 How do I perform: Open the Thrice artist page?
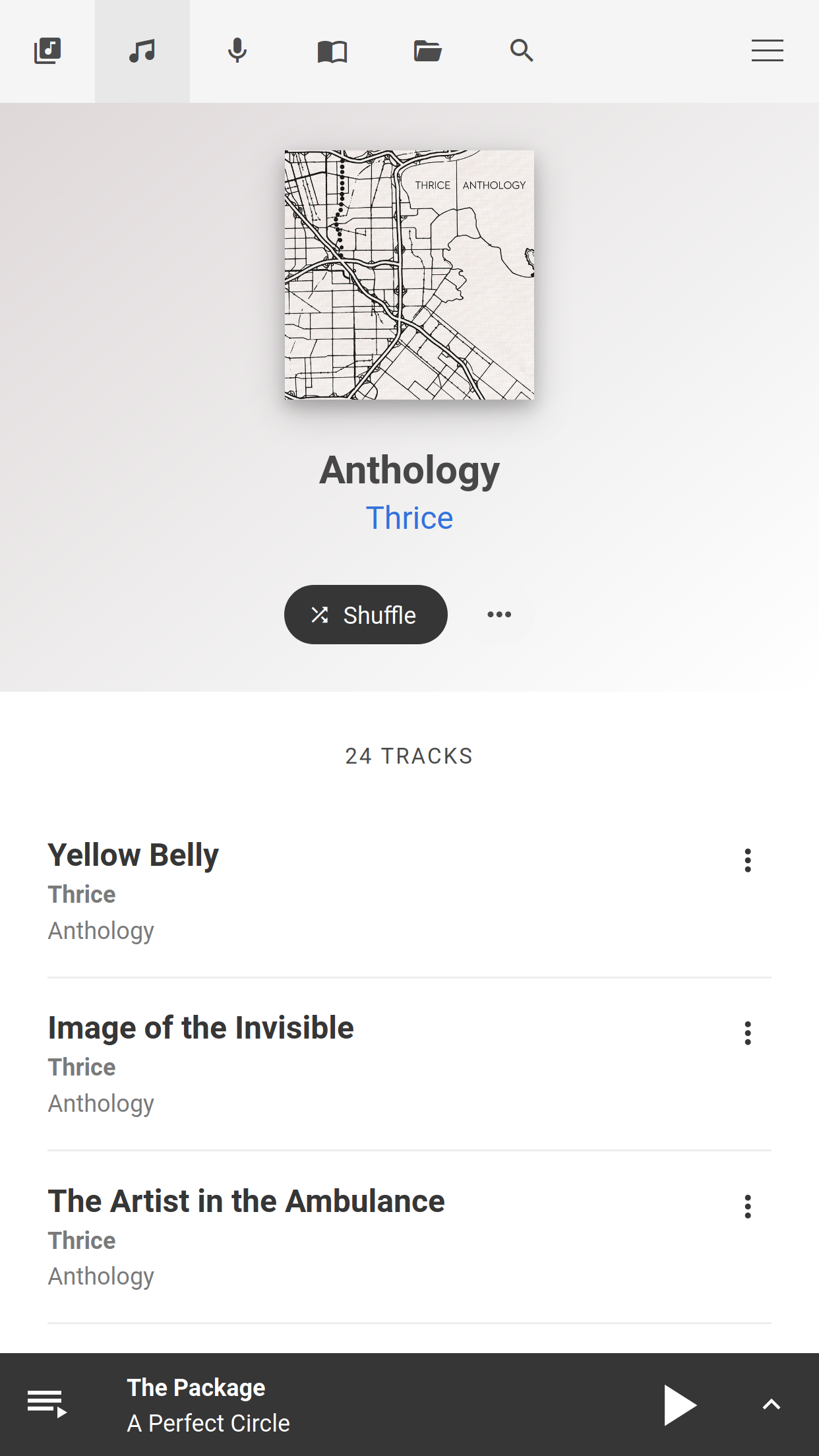(x=409, y=518)
